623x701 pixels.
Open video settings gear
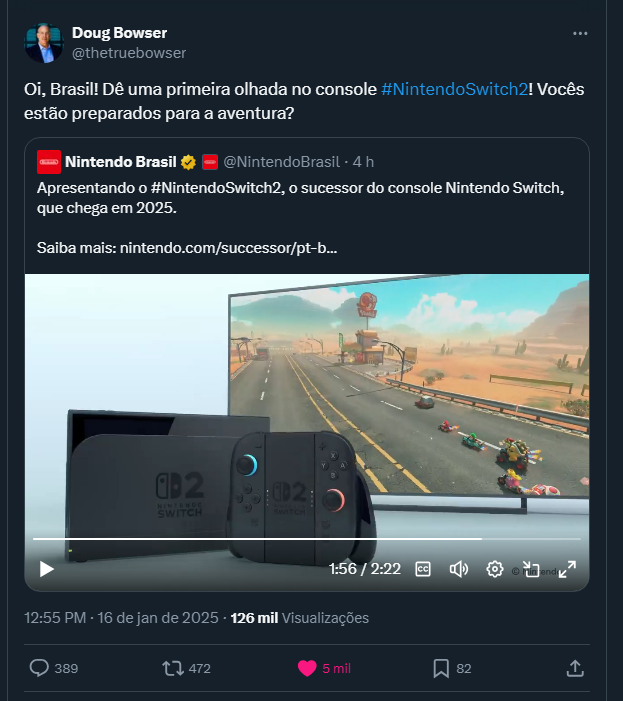[495, 569]
